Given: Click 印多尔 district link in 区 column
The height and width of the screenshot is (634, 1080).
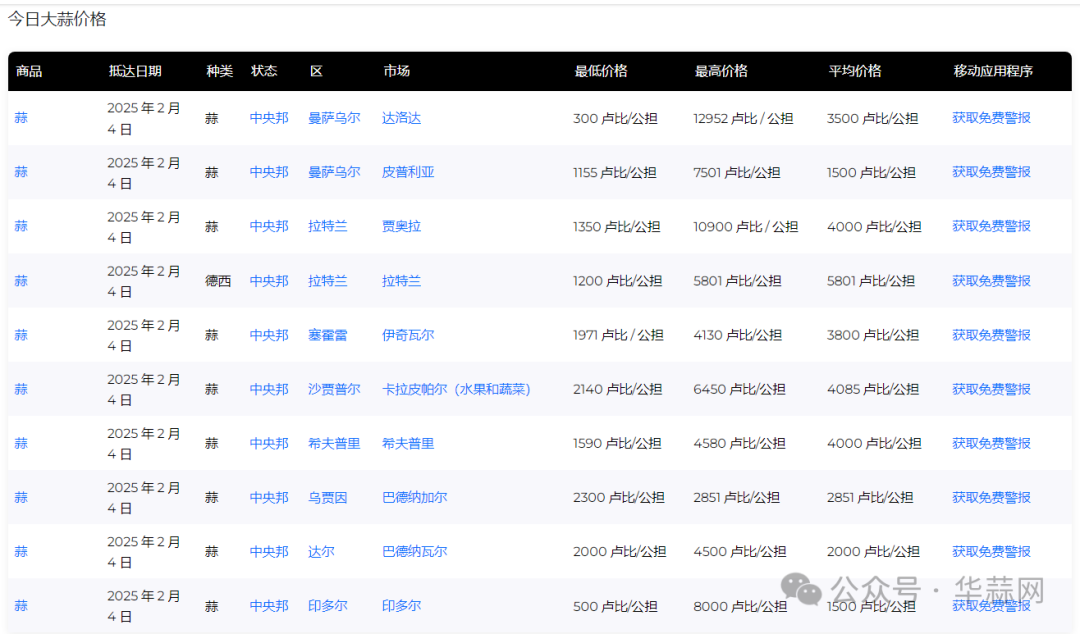Looking at the screenshot, I should click(x=328, y=606).
